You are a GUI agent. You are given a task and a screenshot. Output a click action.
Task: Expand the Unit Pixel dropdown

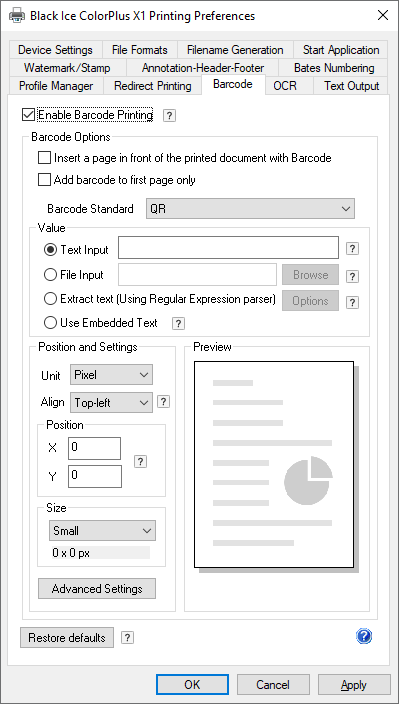tap(111, 374)
